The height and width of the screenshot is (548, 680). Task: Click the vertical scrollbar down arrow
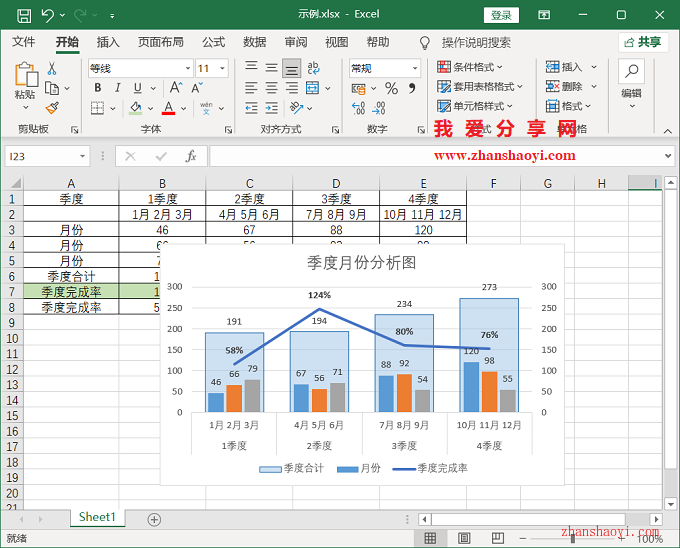[670, 504]
